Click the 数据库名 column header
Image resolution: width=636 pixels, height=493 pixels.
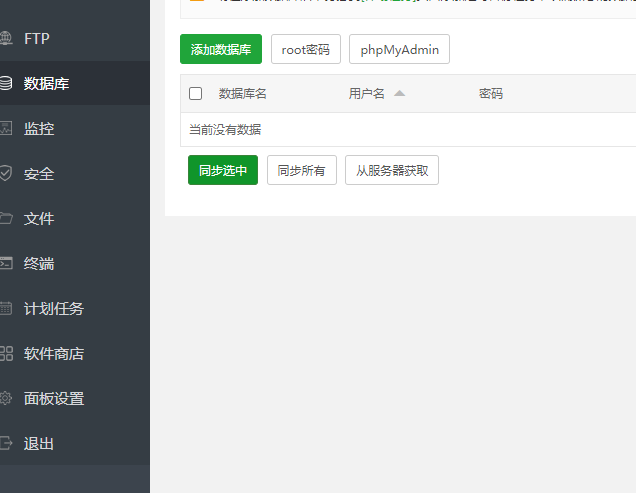(x=243, y=94)
